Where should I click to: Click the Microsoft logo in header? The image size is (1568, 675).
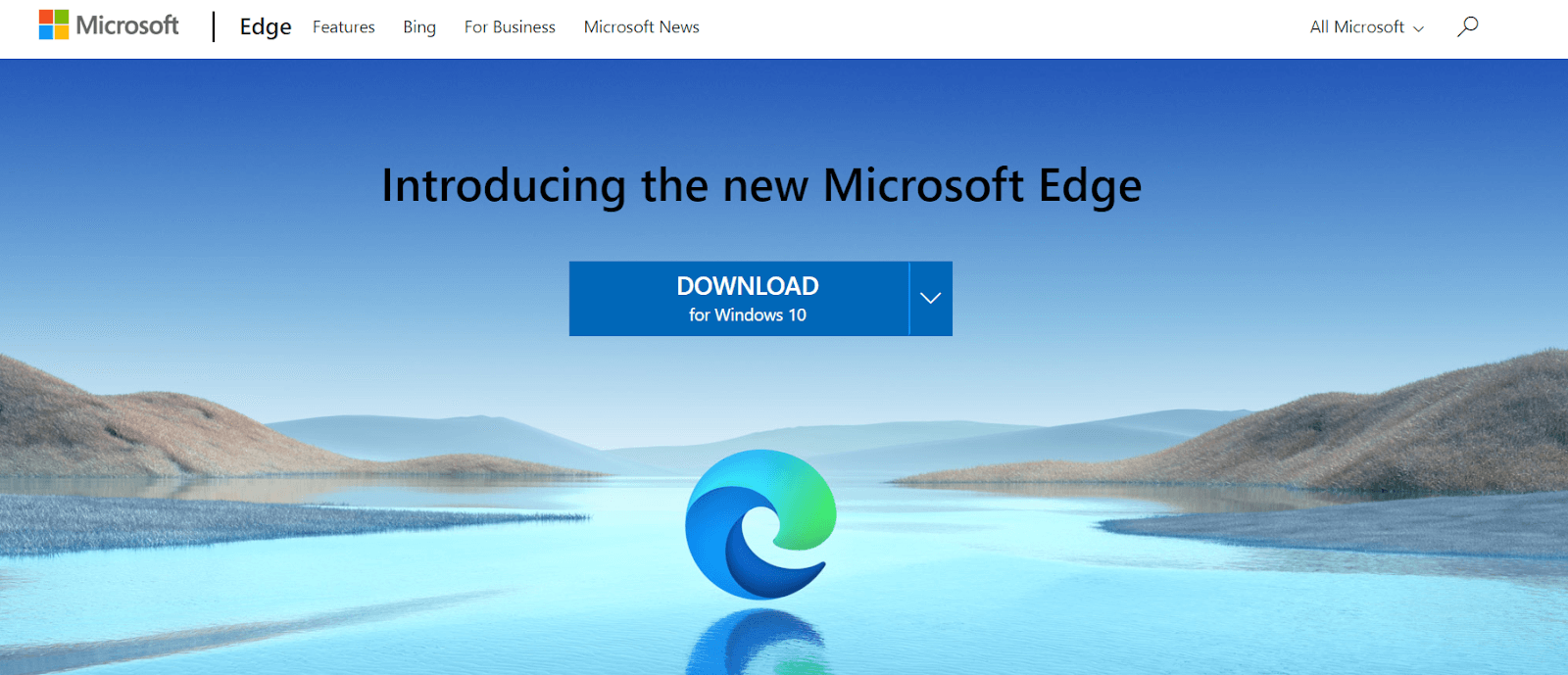coord(109,25)
